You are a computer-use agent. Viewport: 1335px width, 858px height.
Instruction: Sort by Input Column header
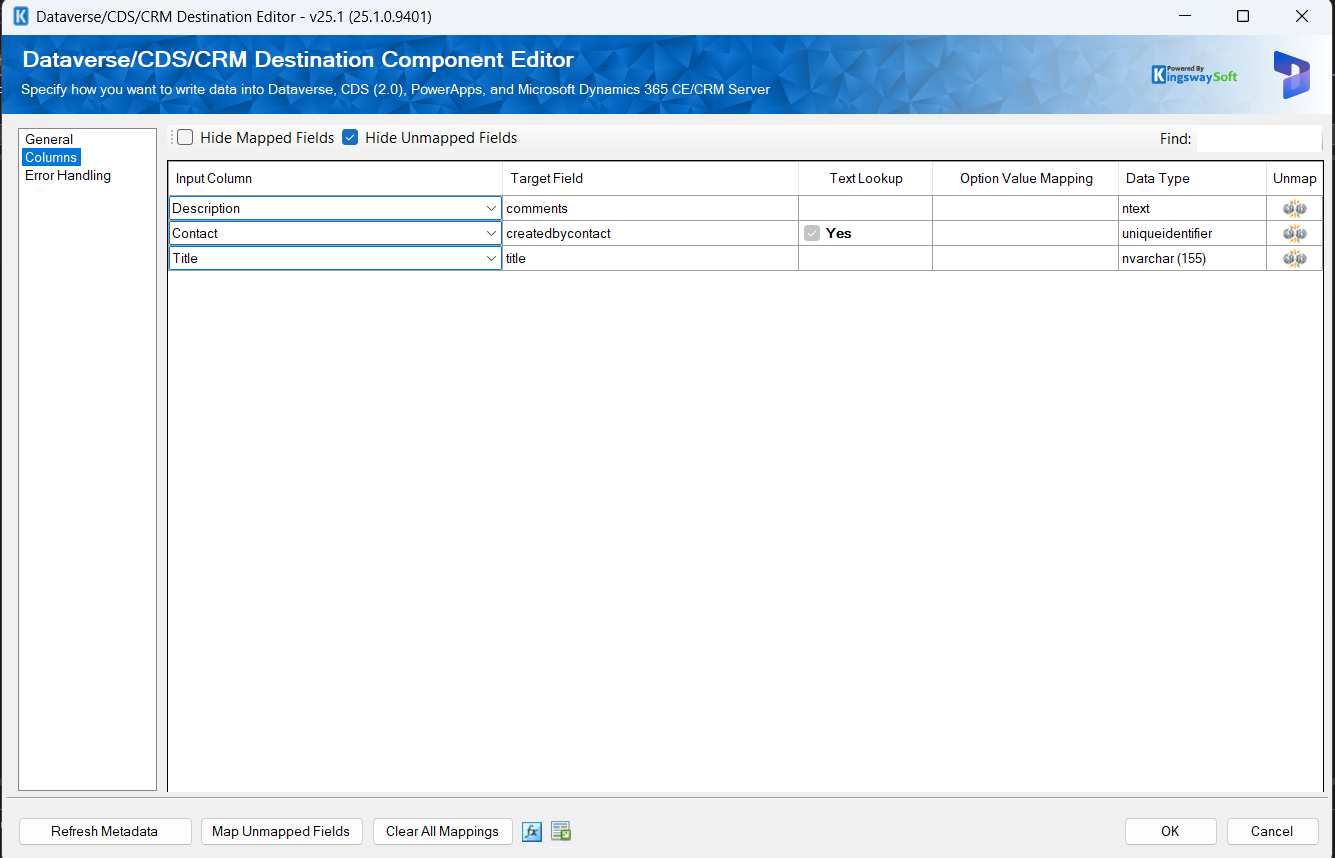coord(335,178)
